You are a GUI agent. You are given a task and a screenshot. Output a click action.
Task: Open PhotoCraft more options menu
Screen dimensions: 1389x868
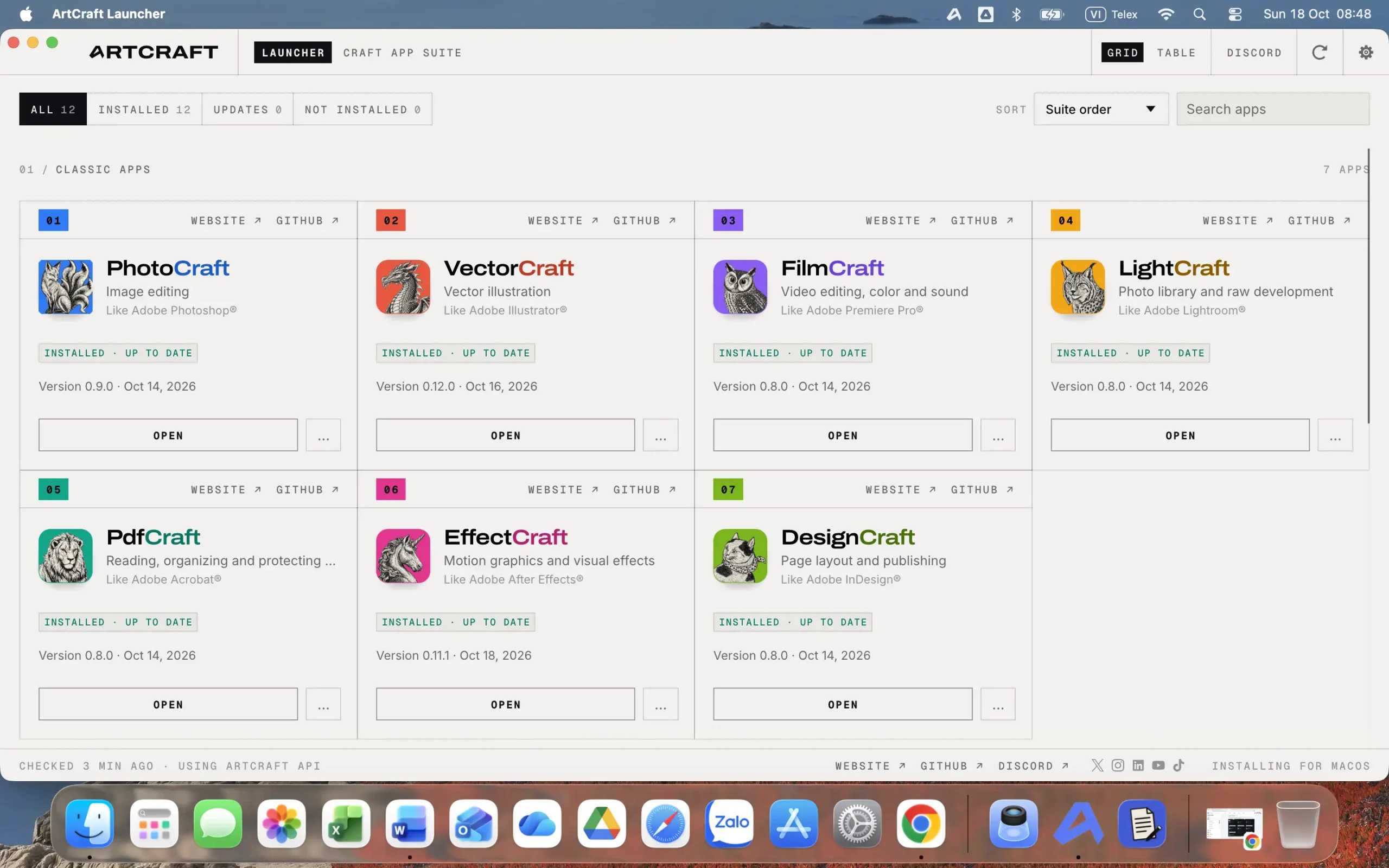[x=323, y=435]
